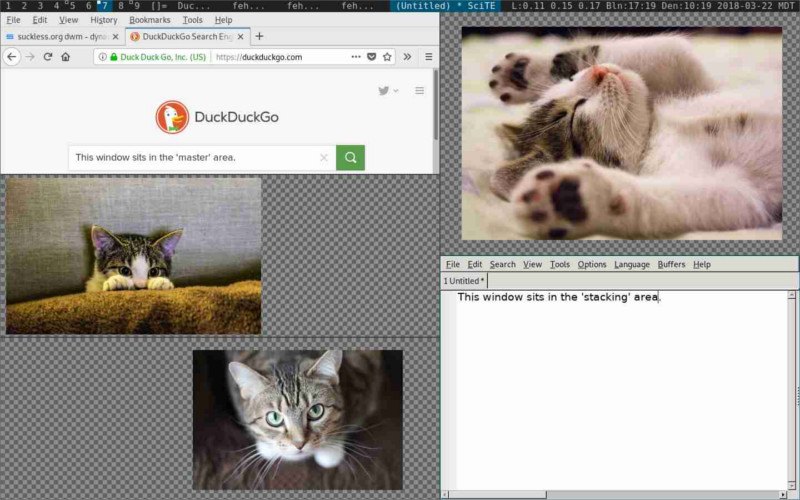The width and height of the screenshot is (800, 500).
Task: Reload the DuckDuckGo page
Action: click(47, 57)
